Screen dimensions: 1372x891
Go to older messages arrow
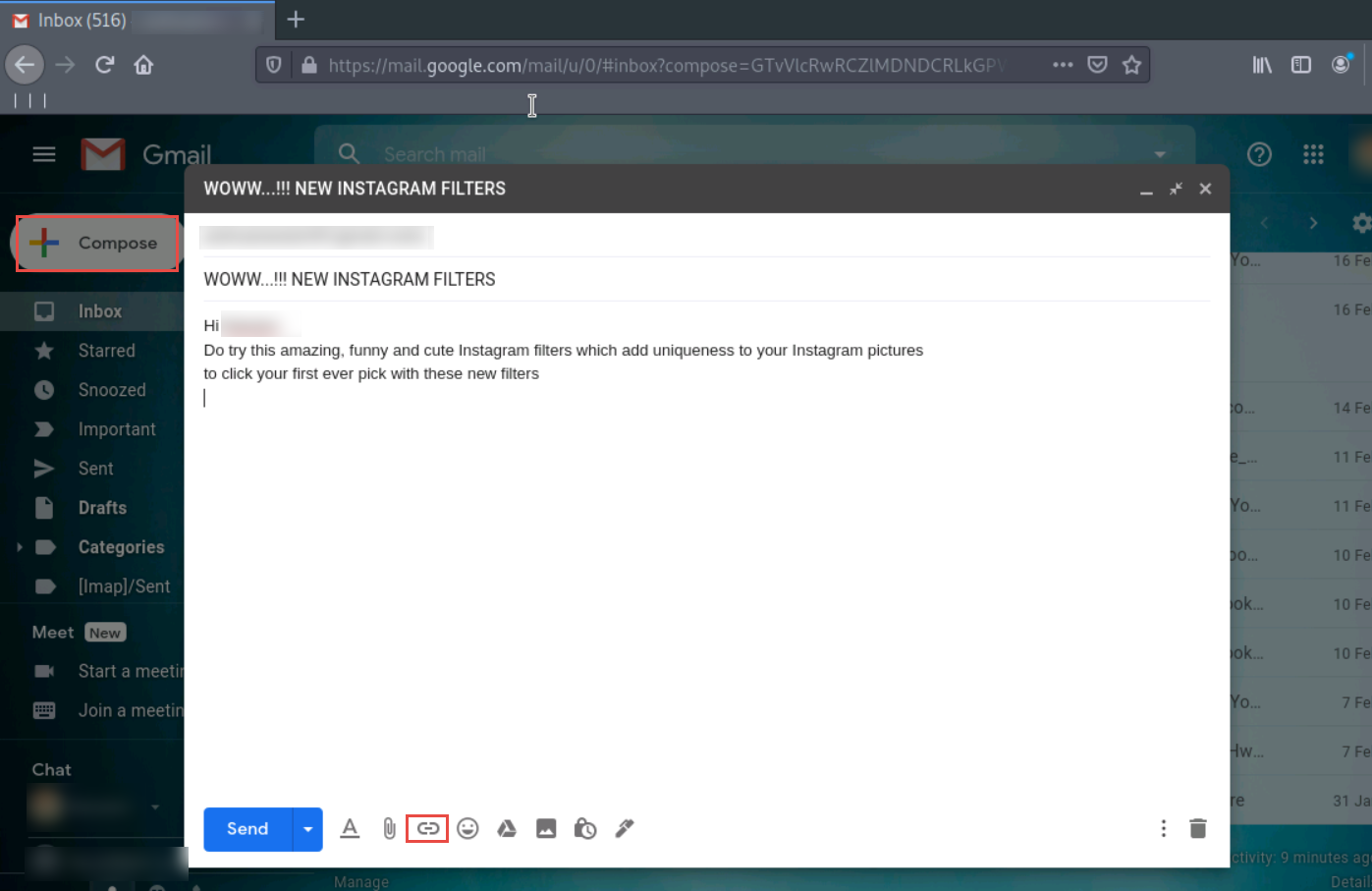1313,223
